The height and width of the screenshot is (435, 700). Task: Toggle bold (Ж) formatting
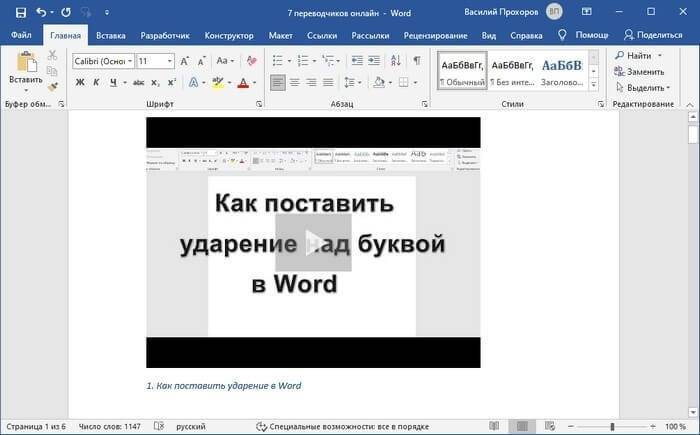(80, 82)
